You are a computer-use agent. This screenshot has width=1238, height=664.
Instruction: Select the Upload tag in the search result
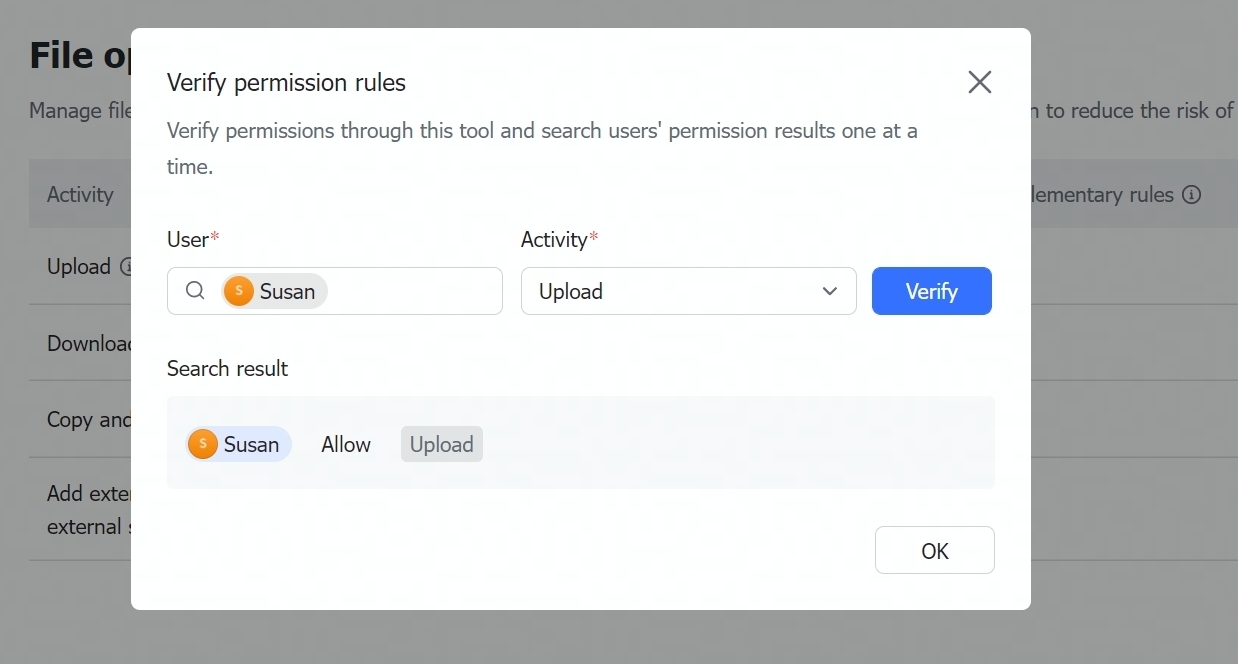441,443
